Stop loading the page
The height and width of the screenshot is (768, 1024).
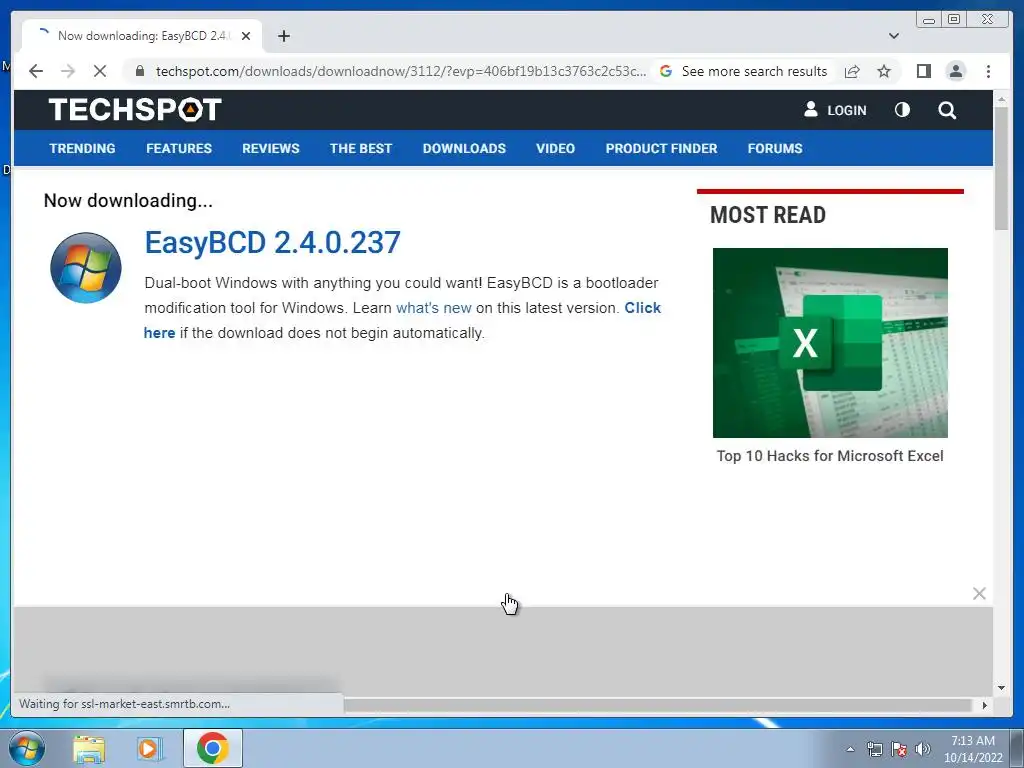(100, 71)
